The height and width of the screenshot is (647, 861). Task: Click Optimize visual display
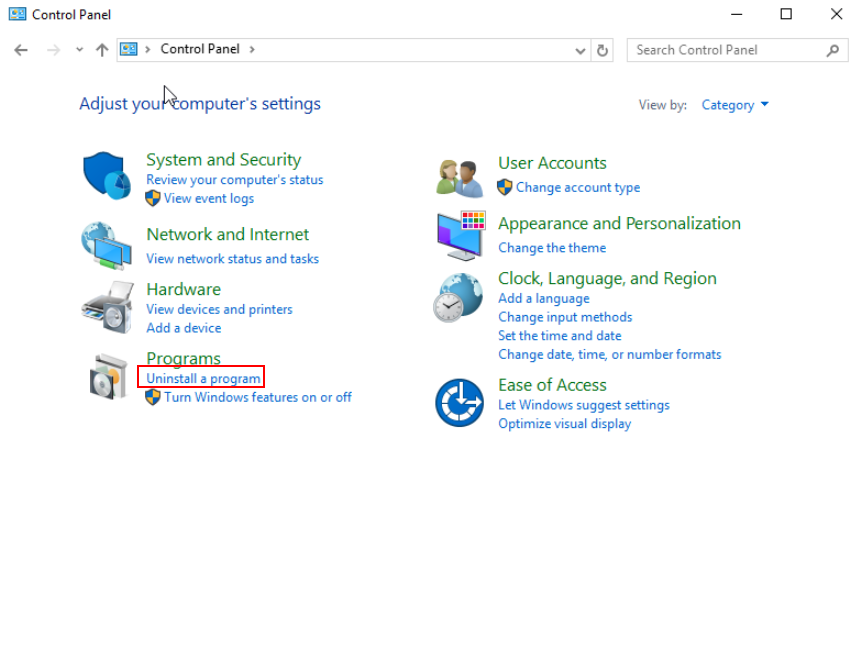(564, 423)
